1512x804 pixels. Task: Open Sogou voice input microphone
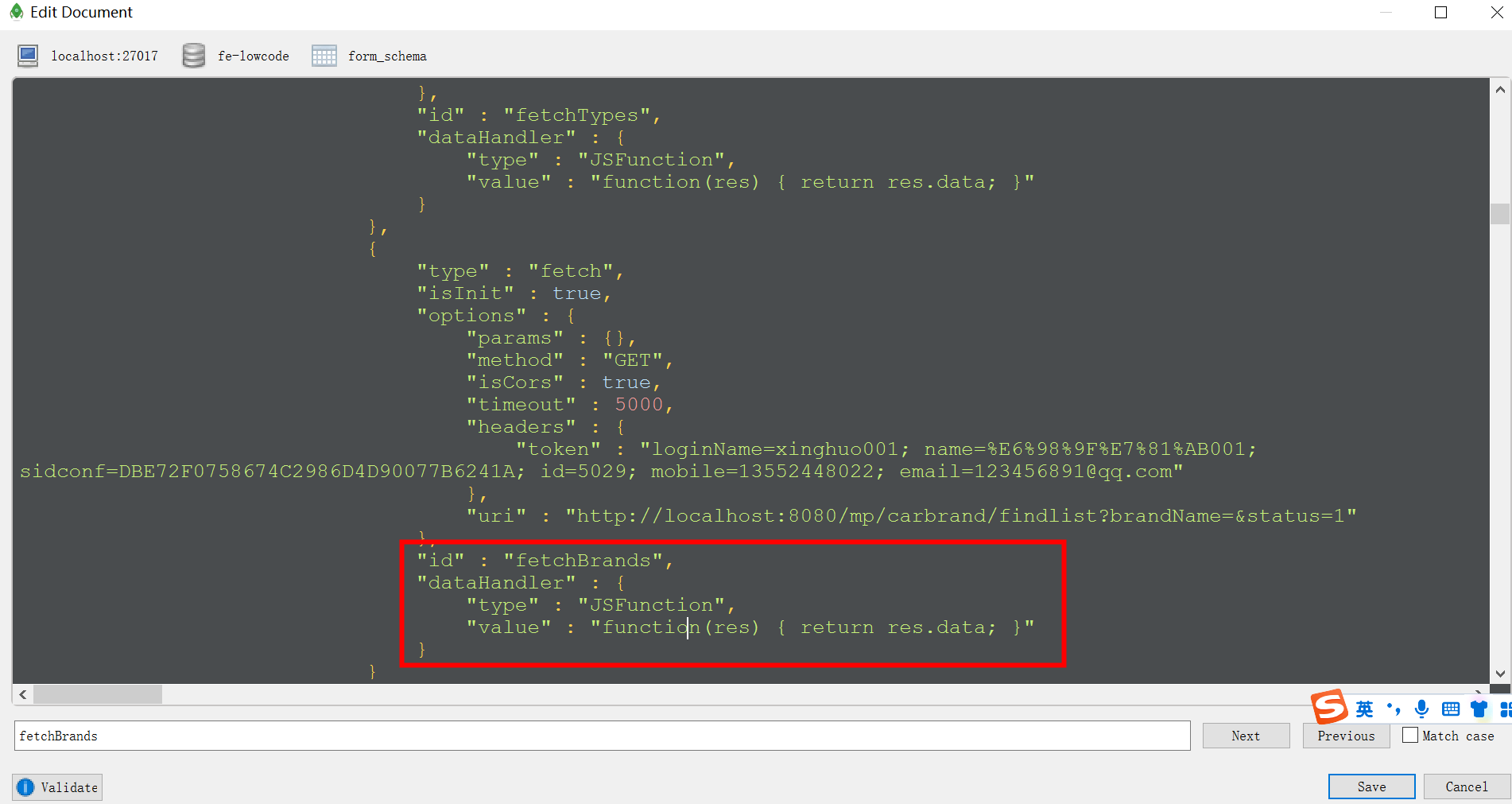coord(1422,709)
